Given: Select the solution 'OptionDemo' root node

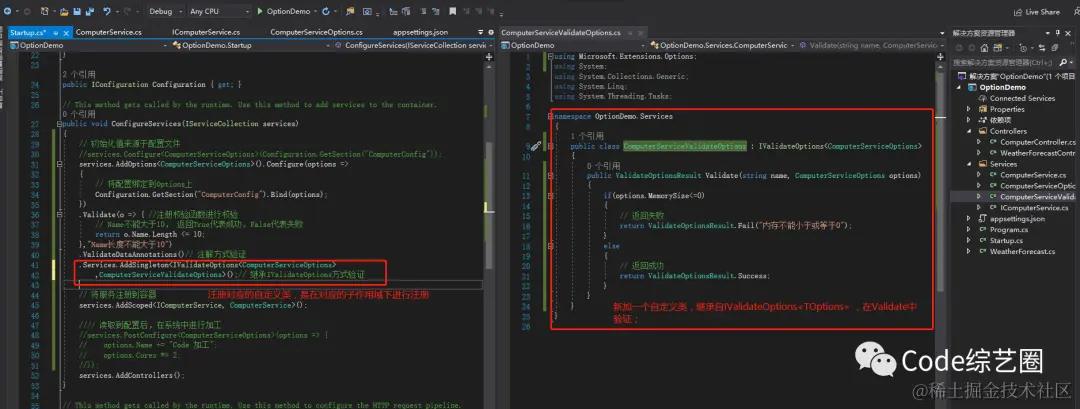Looking at the screenshot, I should click(x=1016, y=76).
